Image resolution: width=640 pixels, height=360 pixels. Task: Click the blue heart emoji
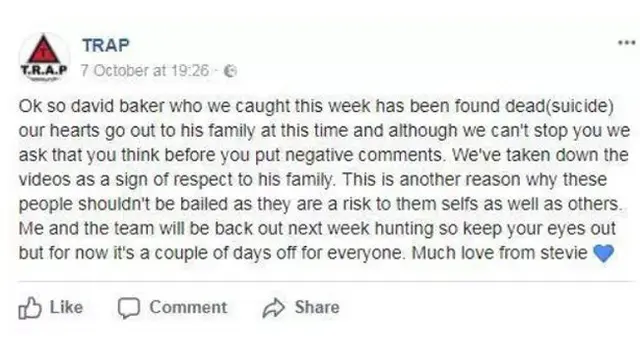pos(603,253)
